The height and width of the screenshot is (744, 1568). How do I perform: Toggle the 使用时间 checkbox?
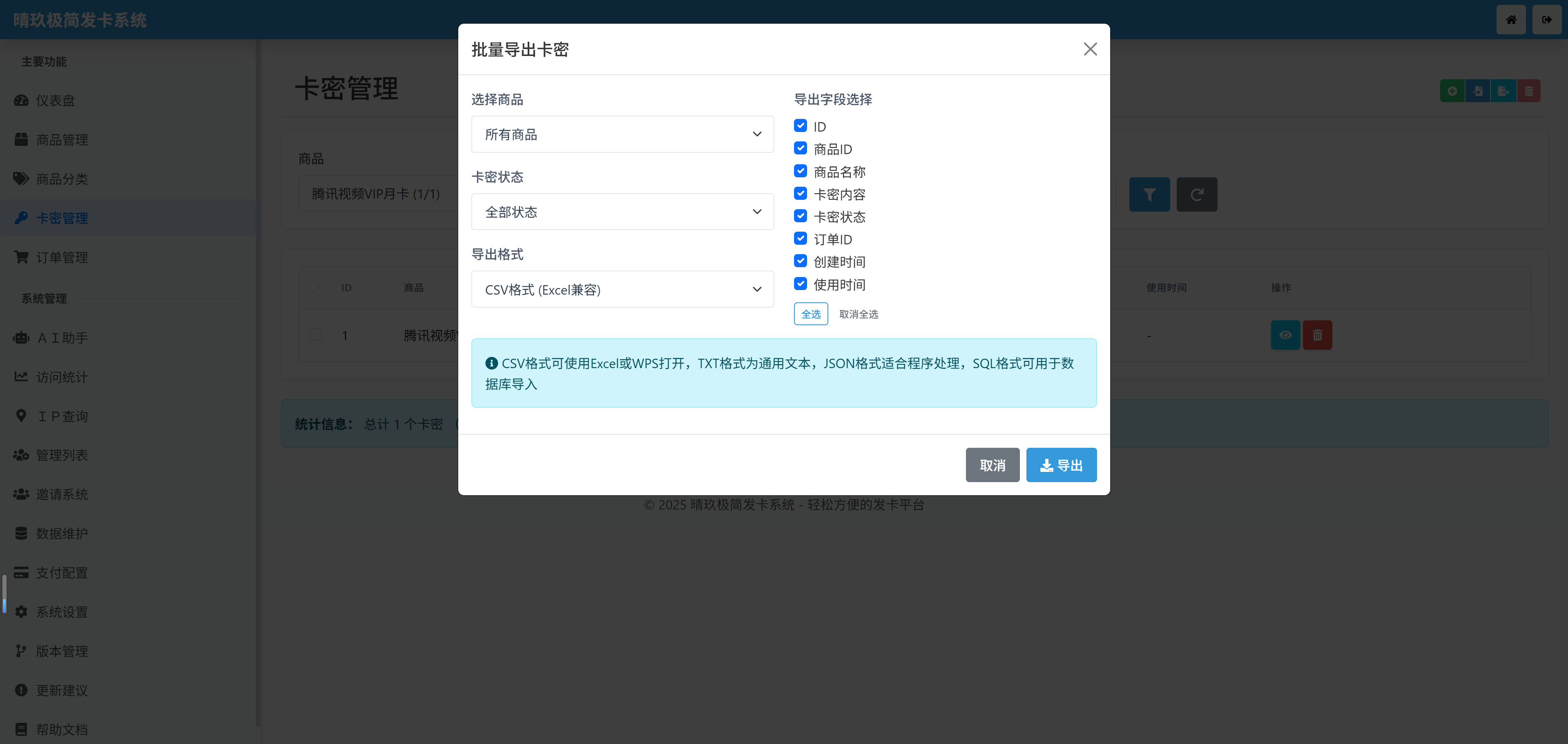click(801, 284)
